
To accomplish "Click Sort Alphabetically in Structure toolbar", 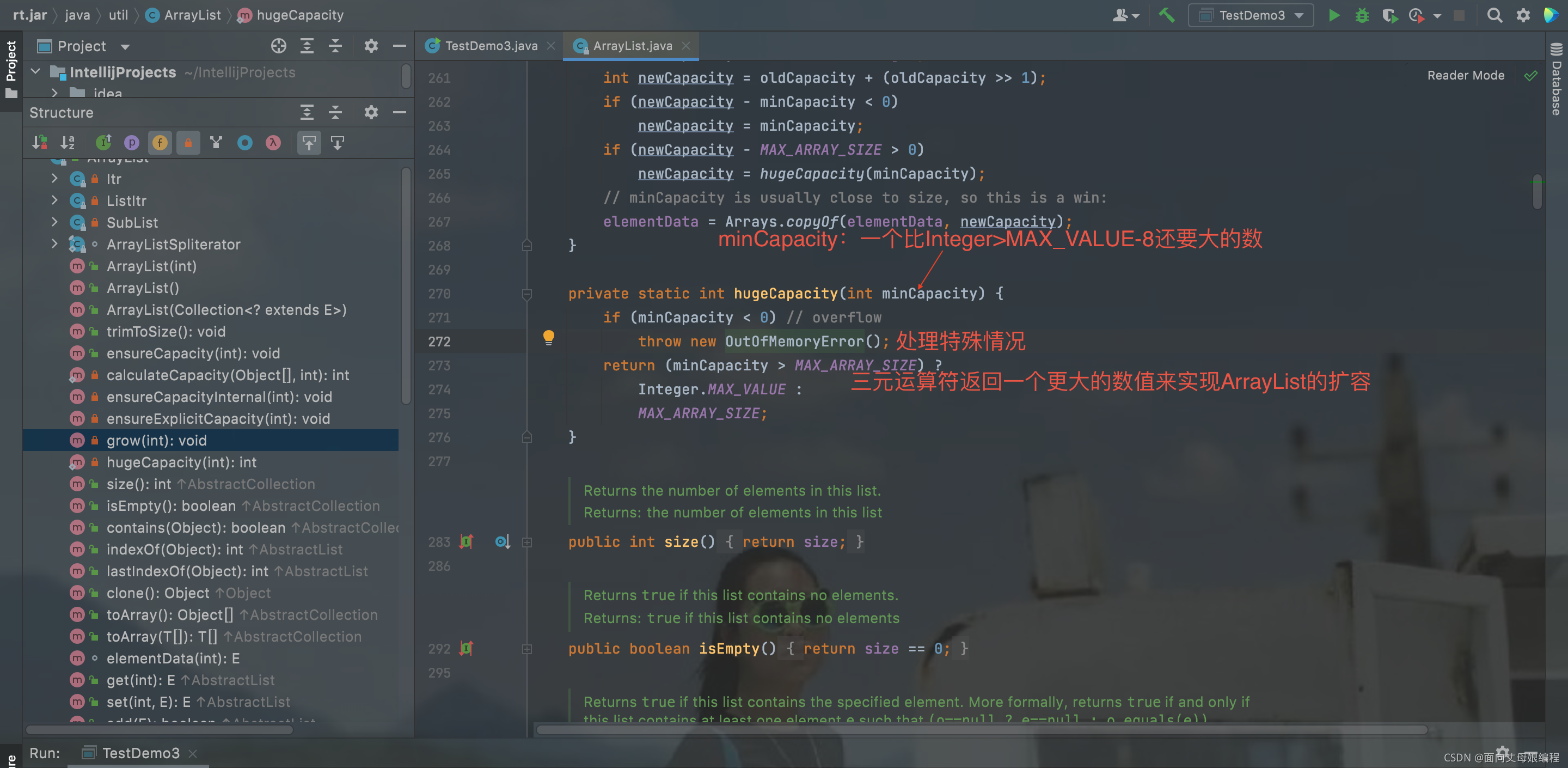I will click(68, 143).
